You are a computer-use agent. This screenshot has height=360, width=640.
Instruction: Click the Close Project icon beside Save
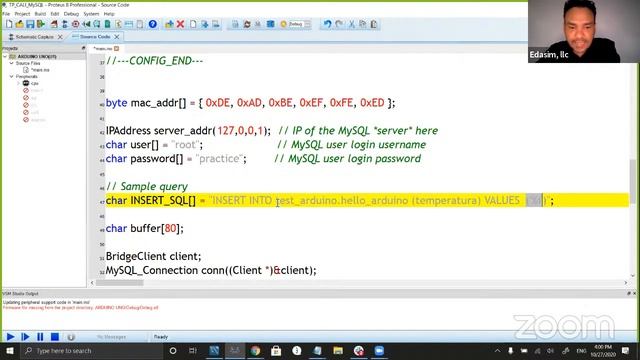40,24
